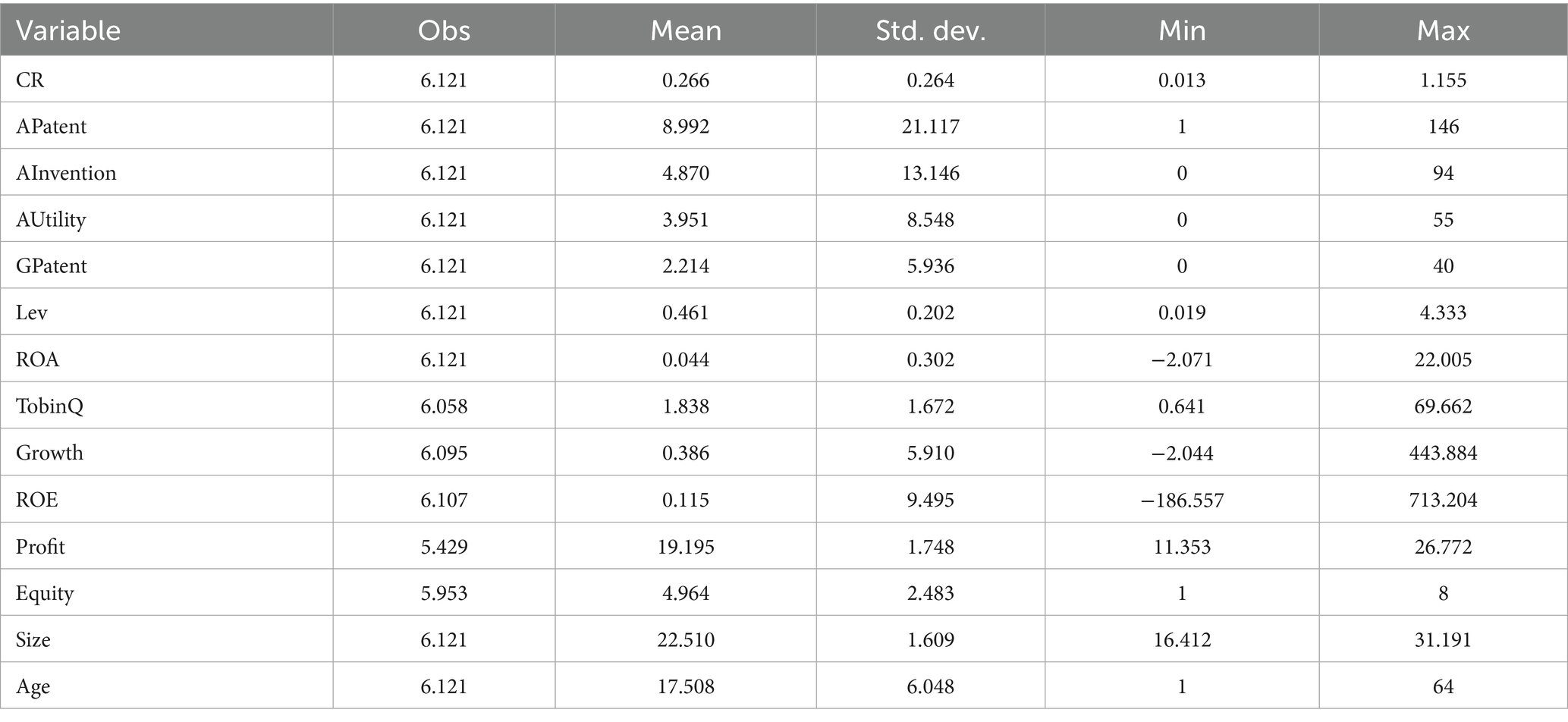Click the Size max value 31.191
This screenshot has width=1568, height=722.
point(1443,640)
